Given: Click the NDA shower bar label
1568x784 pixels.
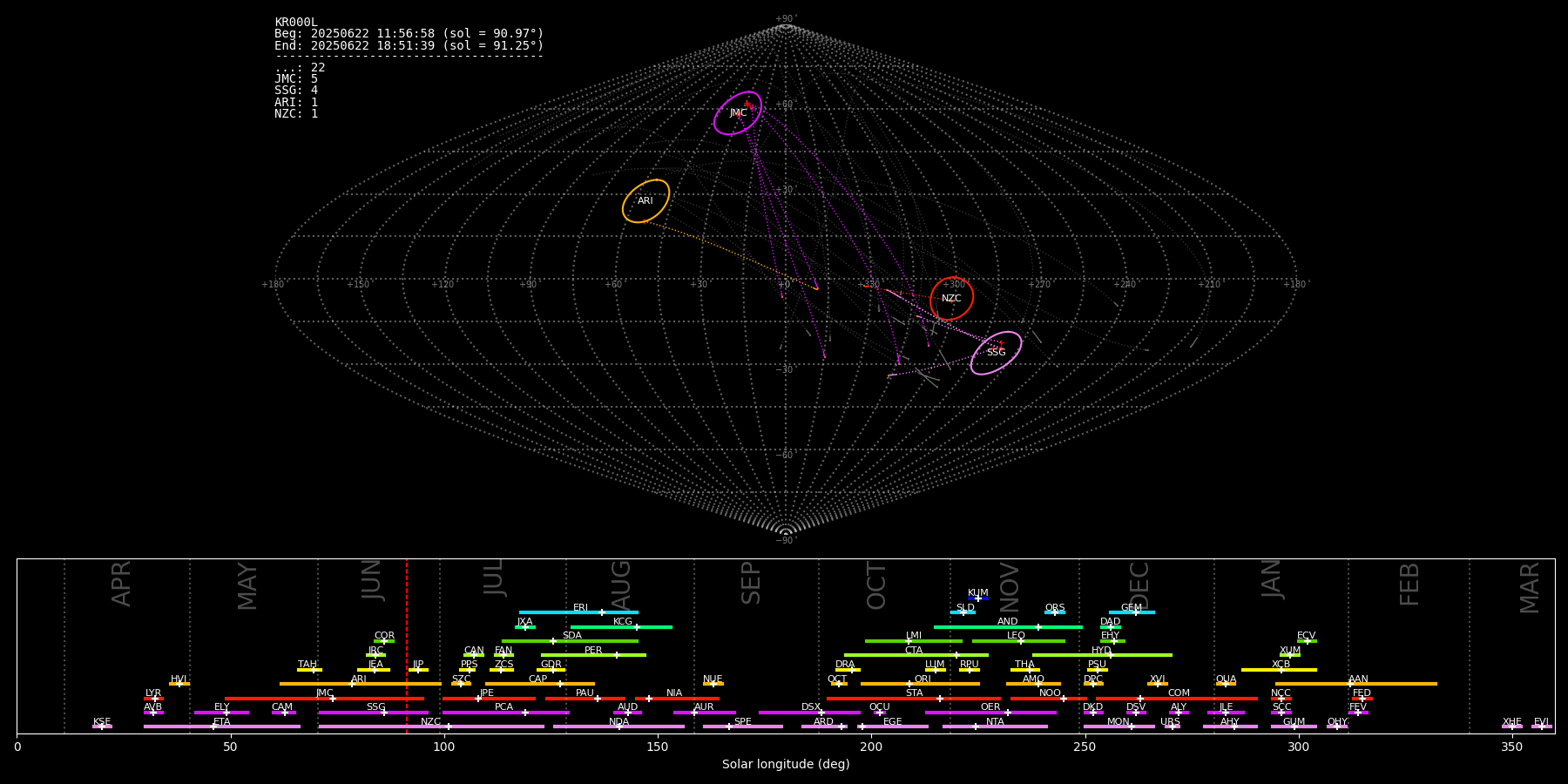Looking at the screenshot, I should point(618,722).
